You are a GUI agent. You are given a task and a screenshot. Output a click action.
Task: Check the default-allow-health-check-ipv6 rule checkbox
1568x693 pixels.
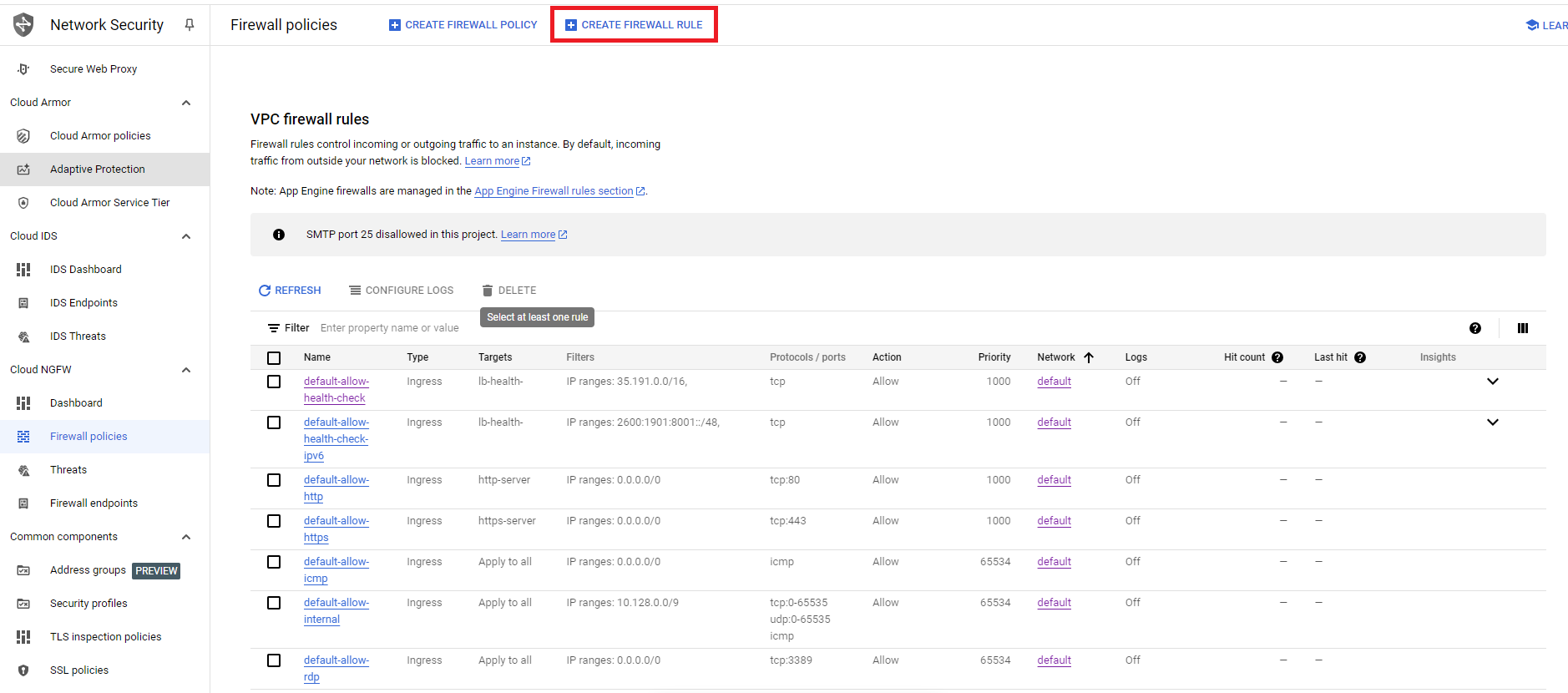274,422
